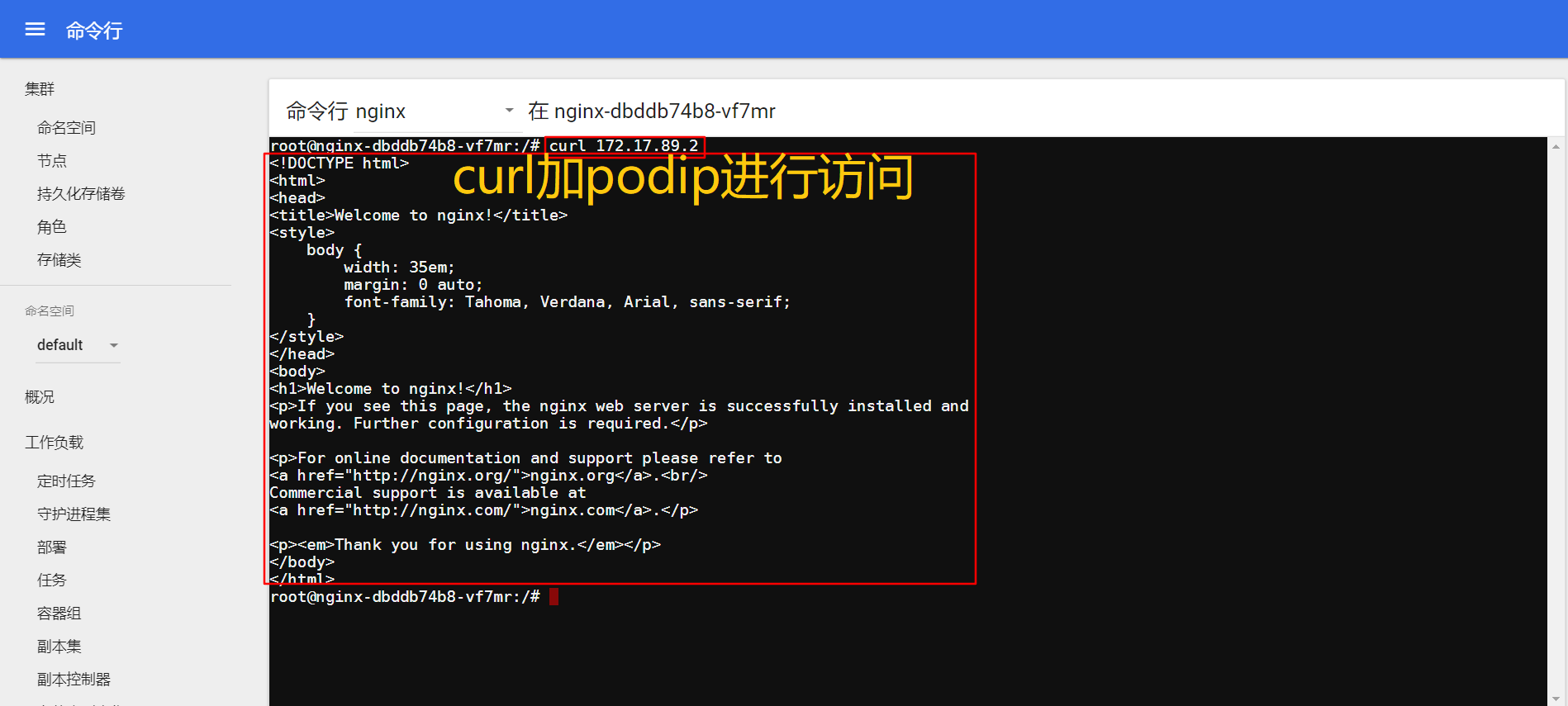Click the Thank you for using nginx line
This screenshot has width=1568, height=706.
coord(465,545)
